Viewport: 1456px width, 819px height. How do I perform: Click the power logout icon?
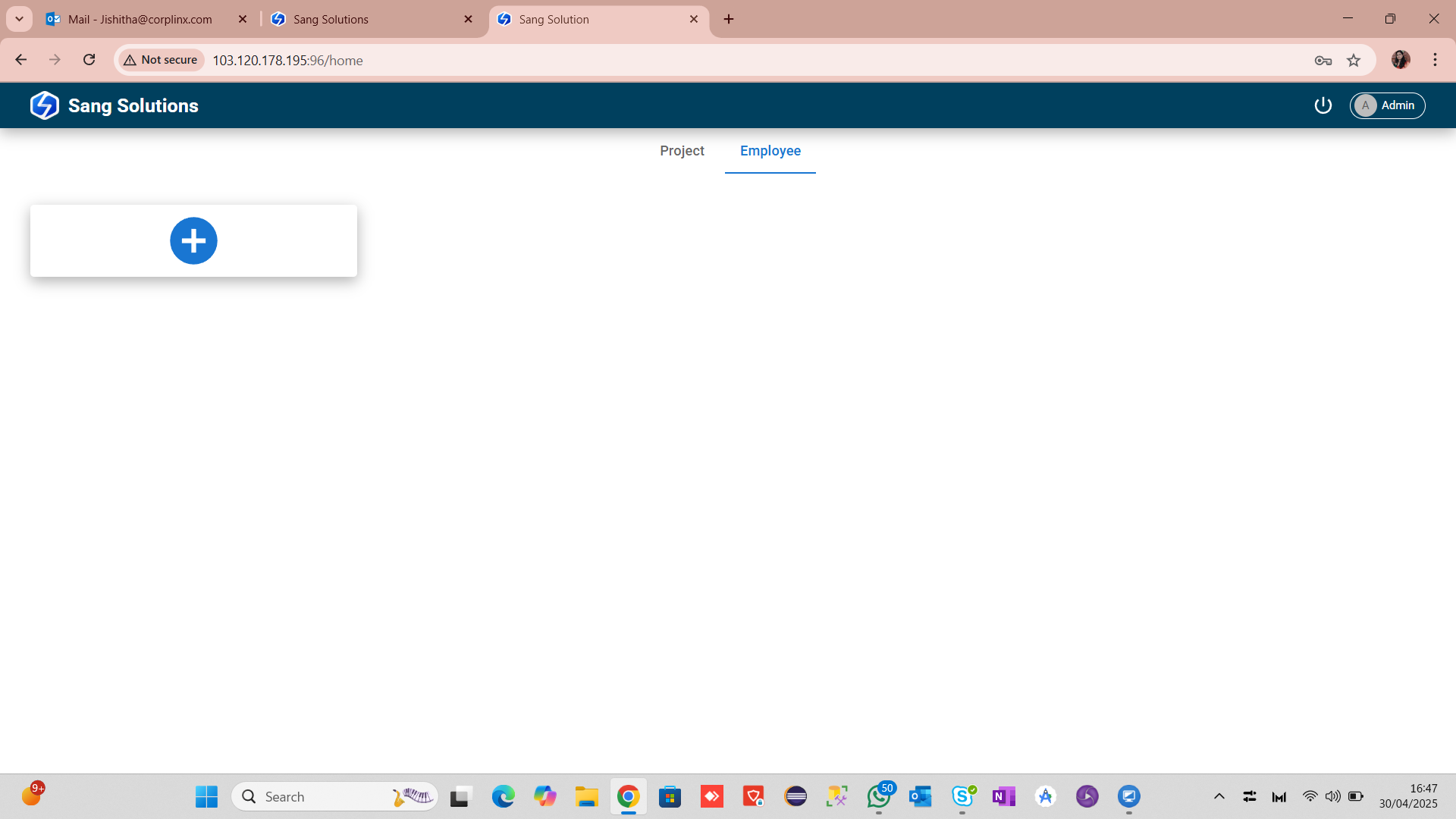1323,105
